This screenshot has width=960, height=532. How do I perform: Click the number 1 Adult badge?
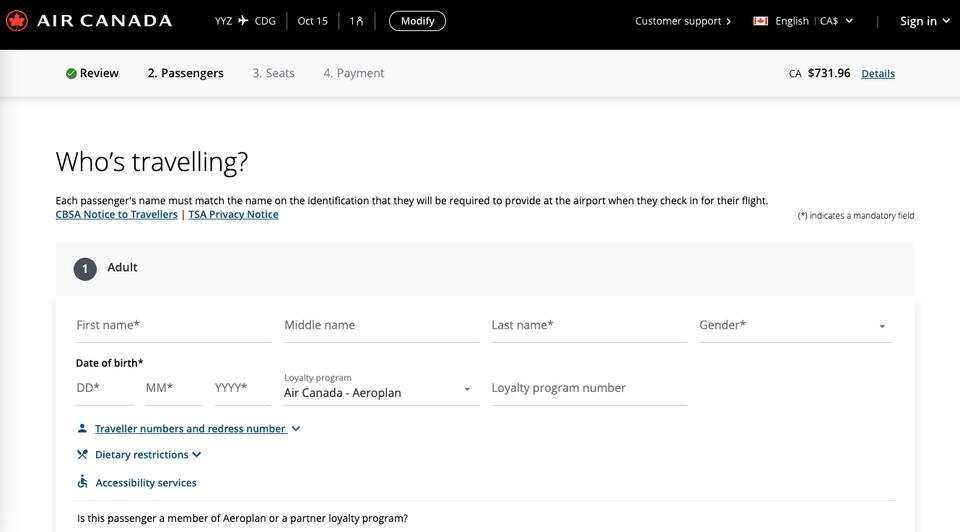click(85, 269)
